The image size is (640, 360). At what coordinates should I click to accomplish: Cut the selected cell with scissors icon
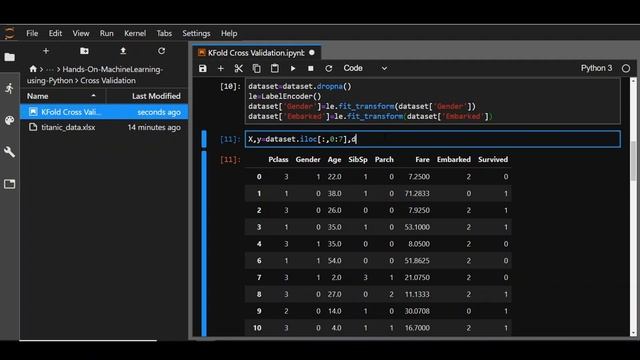tap(239, 69)
